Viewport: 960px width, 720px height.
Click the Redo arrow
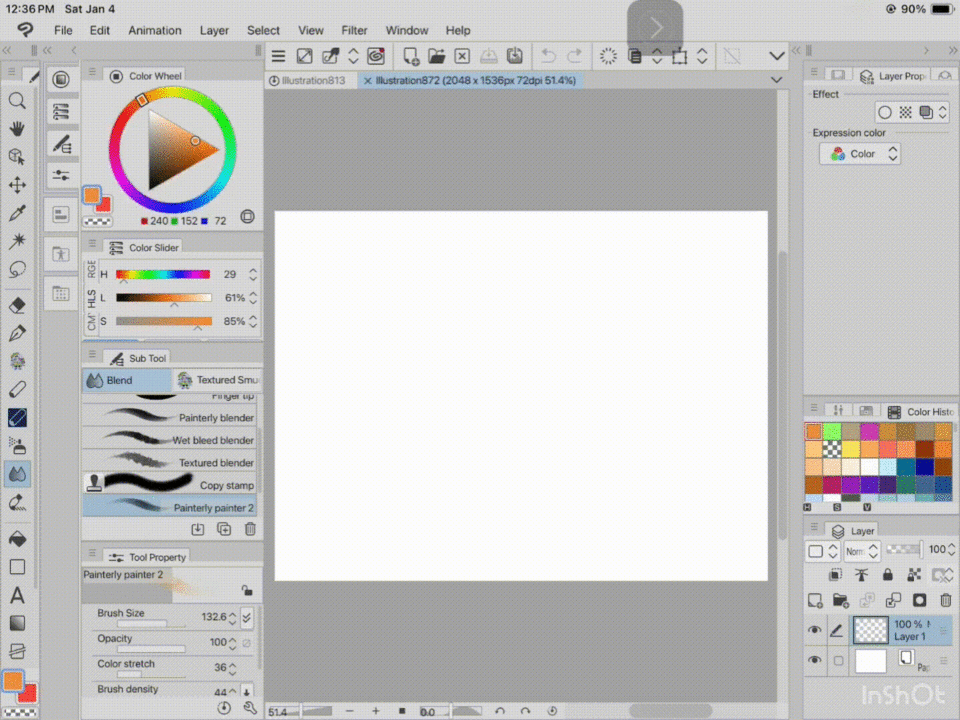(574, 56)
